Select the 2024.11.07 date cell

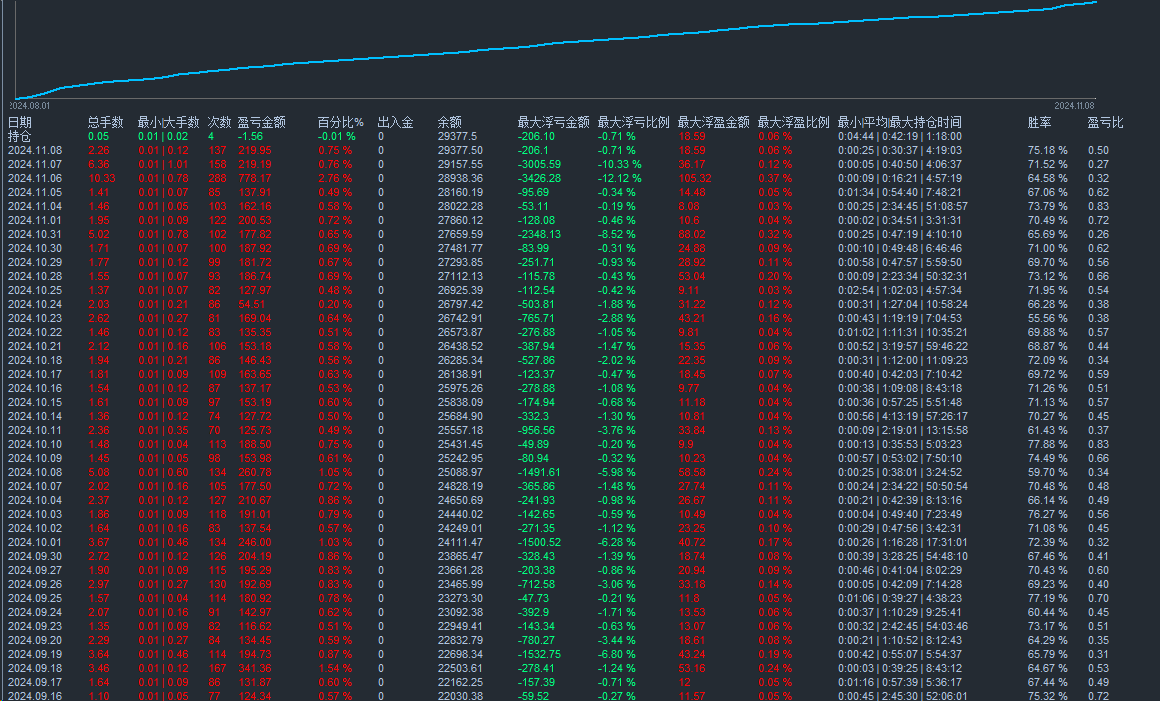click(35, 164)
